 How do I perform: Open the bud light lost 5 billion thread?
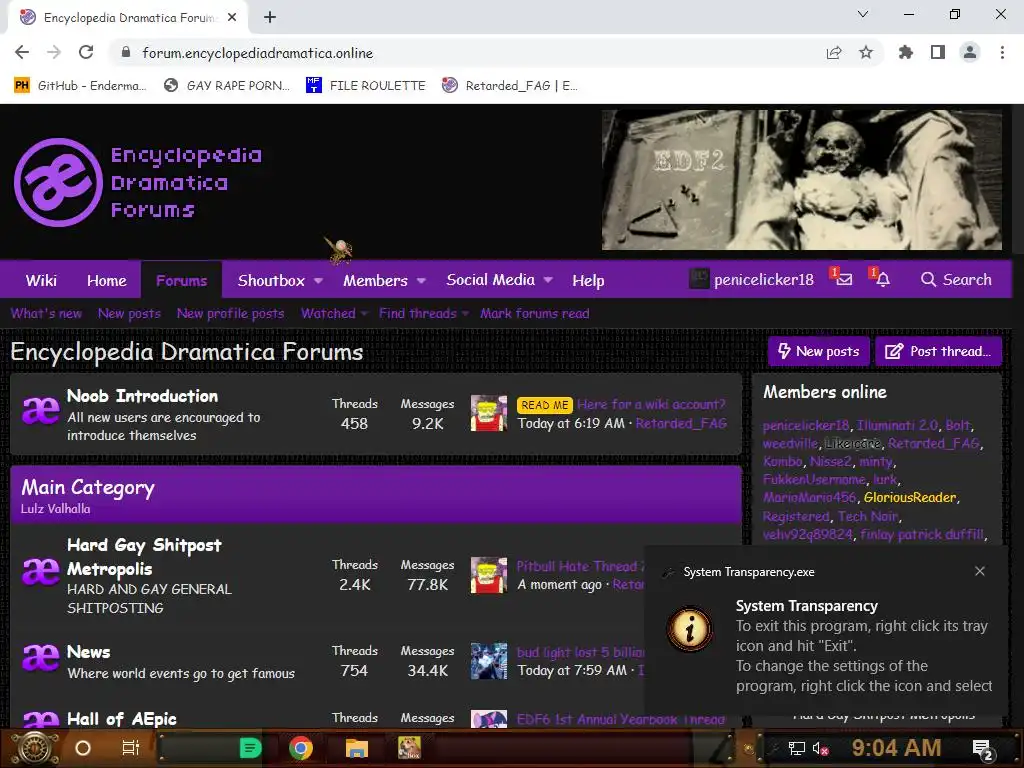[x=581, y=652]
